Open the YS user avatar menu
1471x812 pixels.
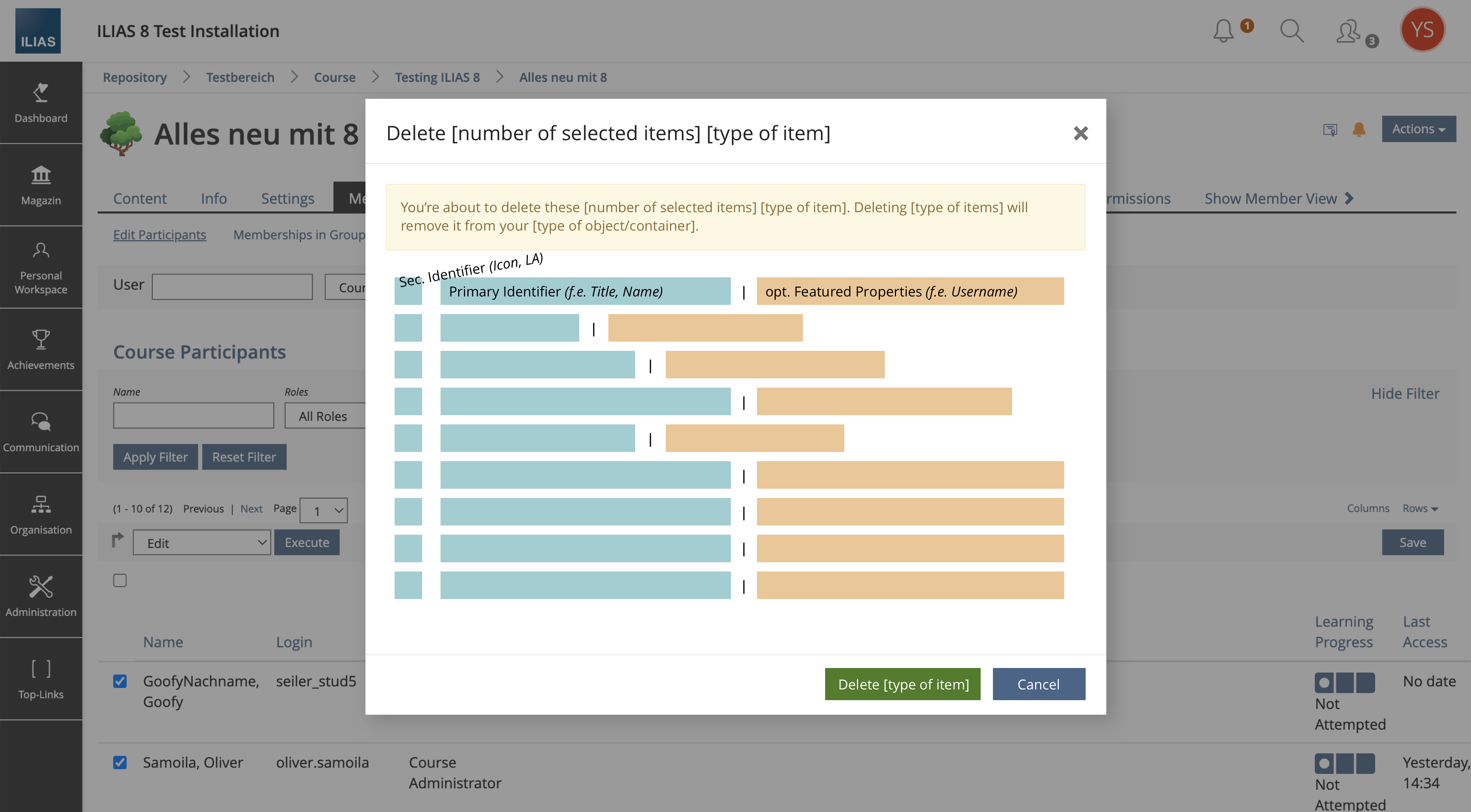tap(1422, 30)
